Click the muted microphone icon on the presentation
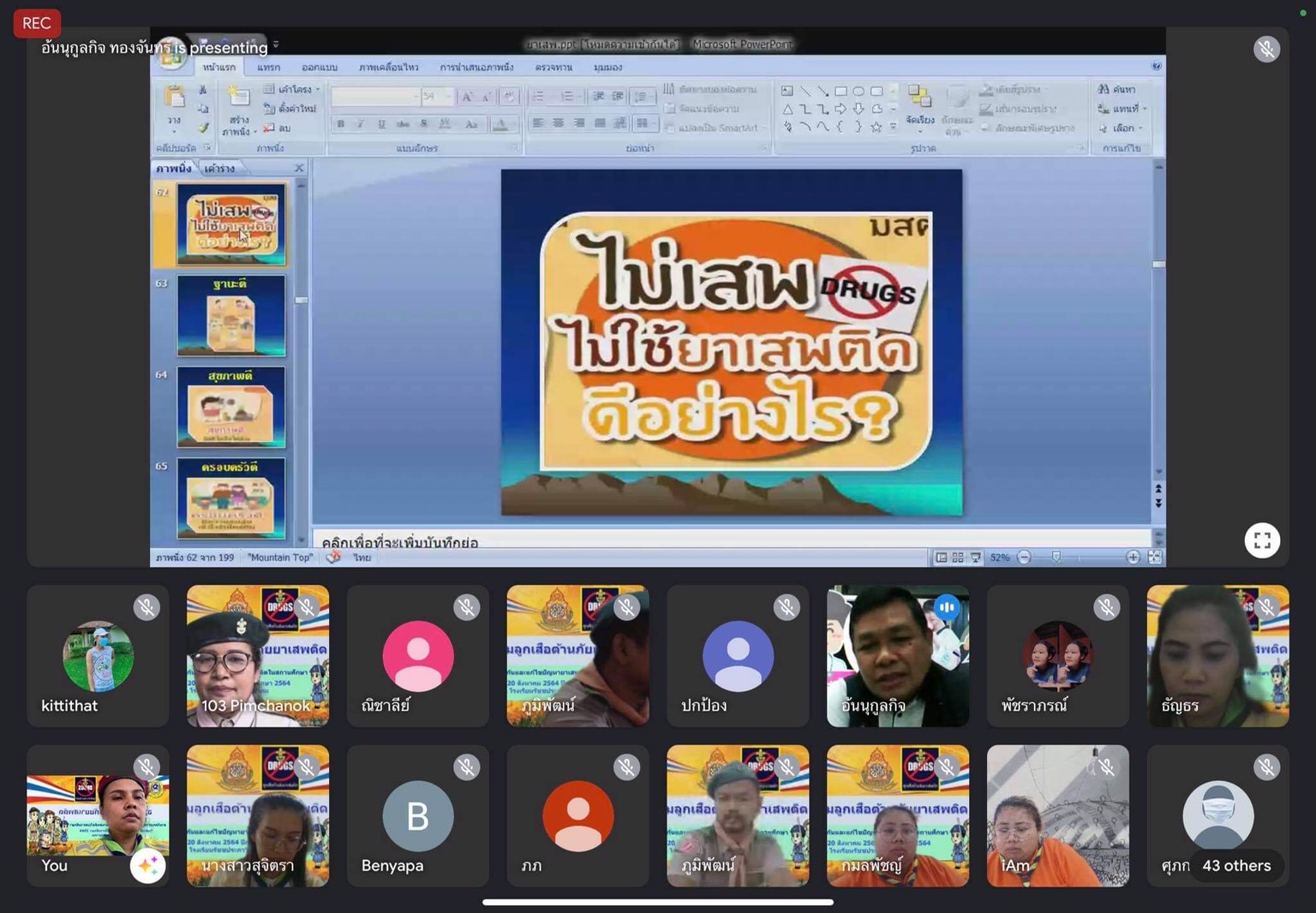The height and width of the screenshot is (913, 1316). (1266, 49)
